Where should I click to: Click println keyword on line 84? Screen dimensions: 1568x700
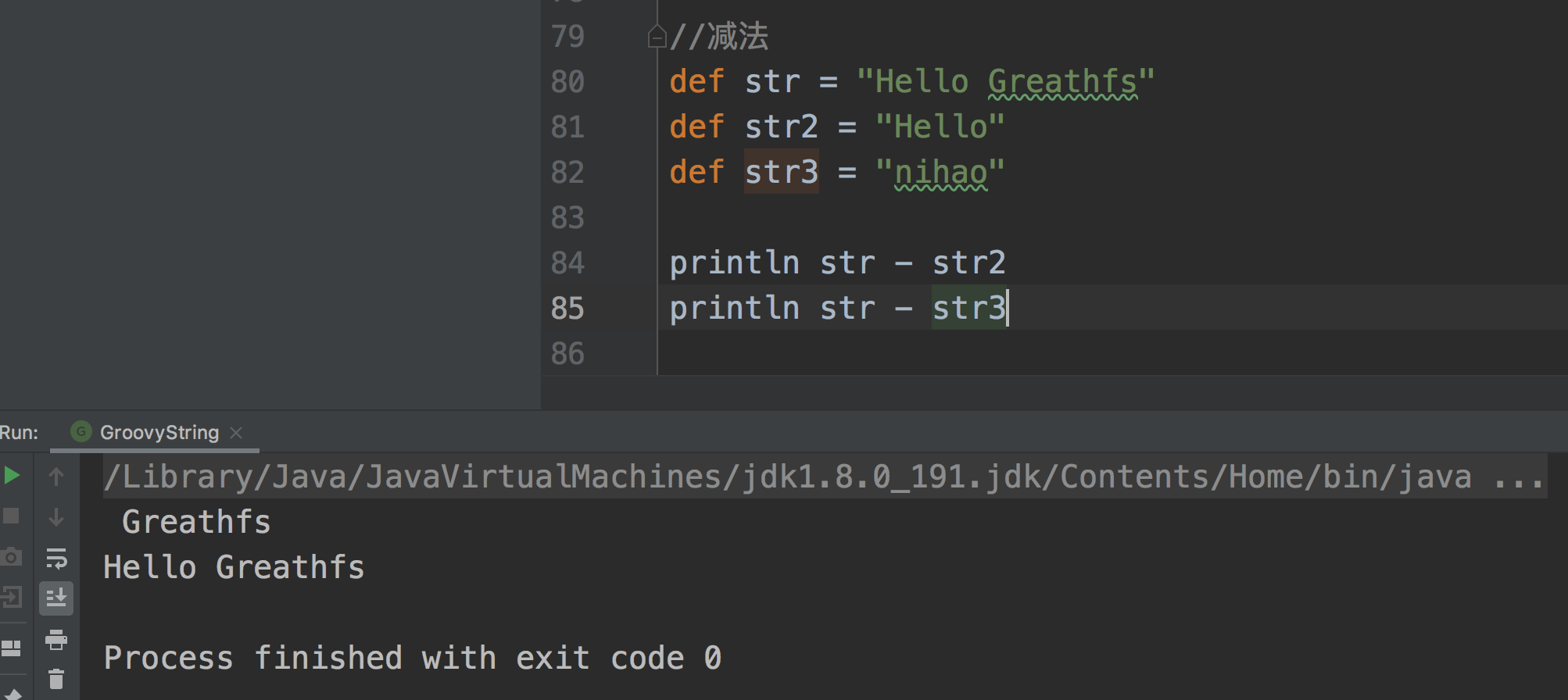coord(735,262)
